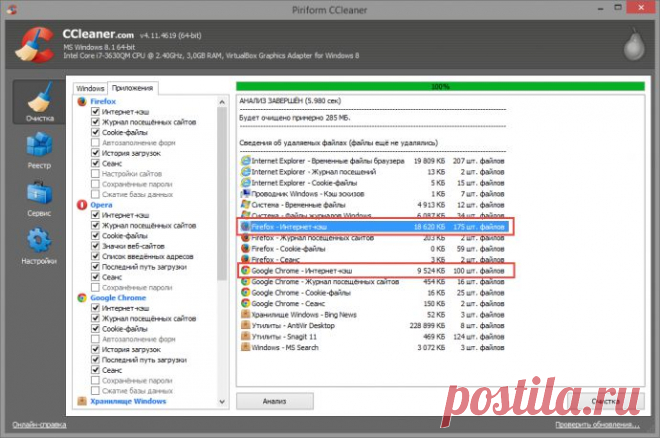Switch to the Приложения tab
660x438 pixels.
[x=133, y=88]
